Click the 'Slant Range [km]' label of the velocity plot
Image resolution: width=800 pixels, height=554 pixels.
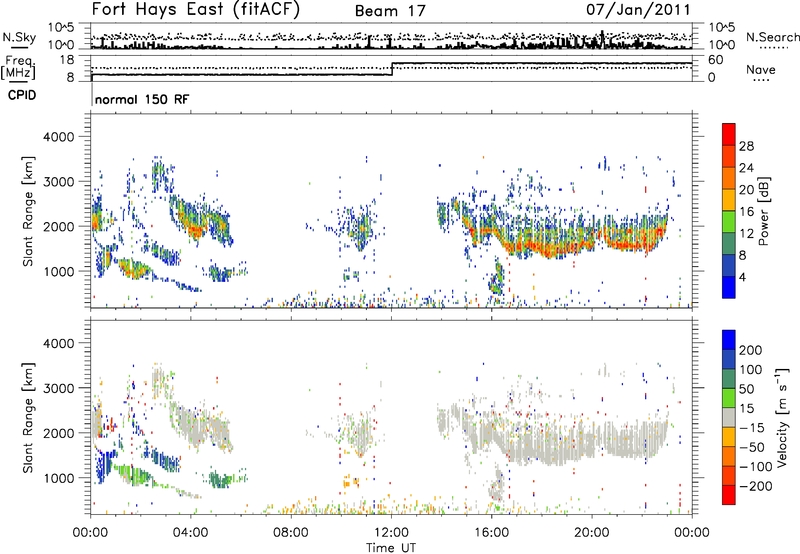tap(28, 417)
